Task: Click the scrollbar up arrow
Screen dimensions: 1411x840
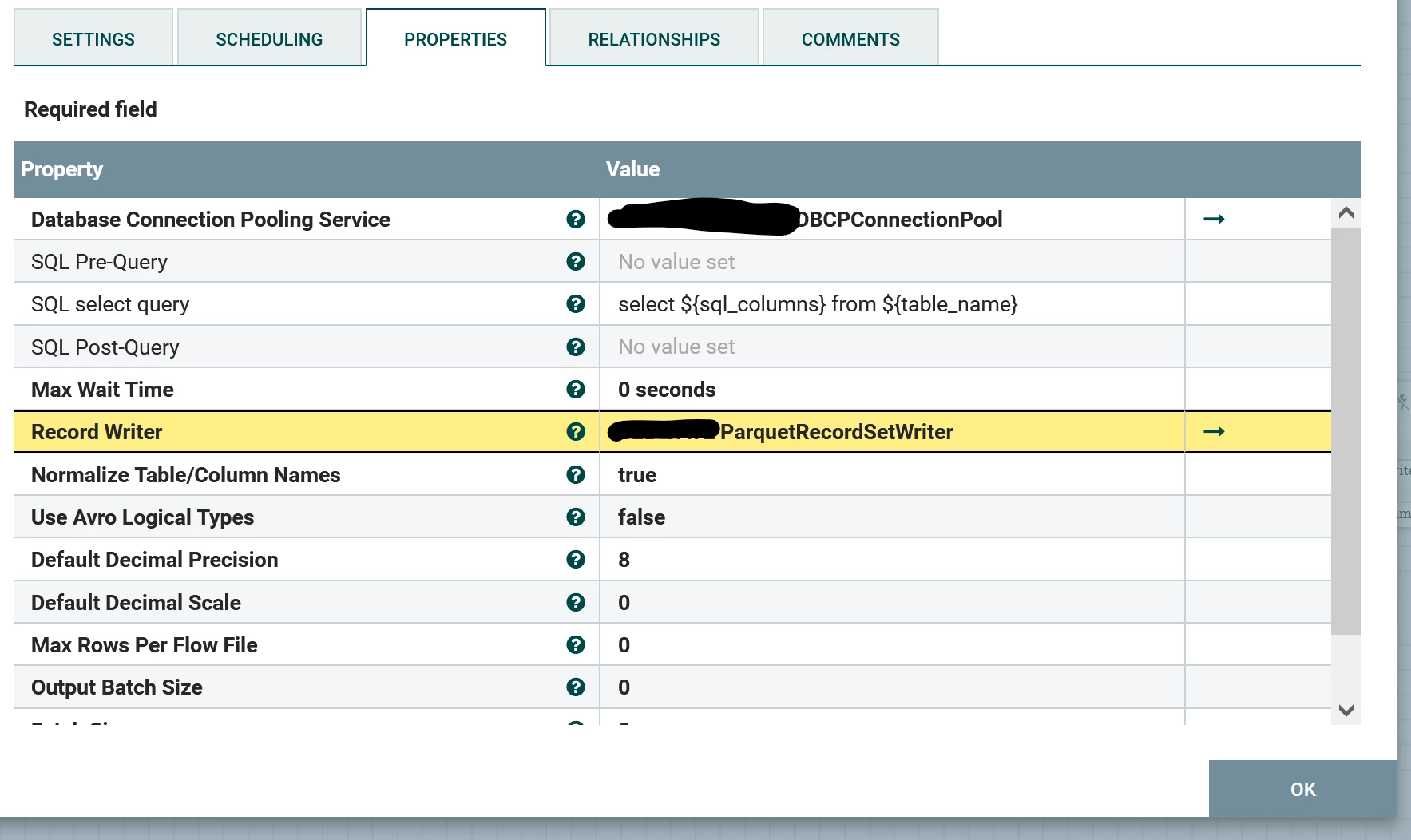Action: (x=1346, y=212)
